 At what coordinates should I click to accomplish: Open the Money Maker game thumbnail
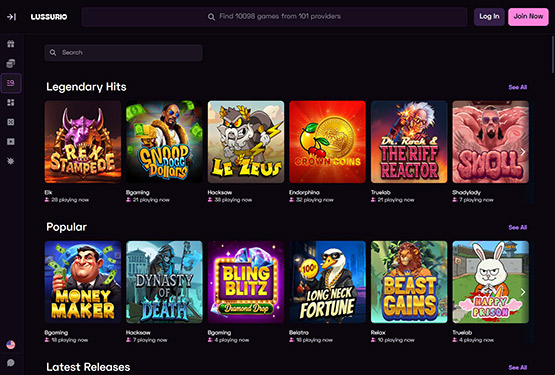coord(83,282)
